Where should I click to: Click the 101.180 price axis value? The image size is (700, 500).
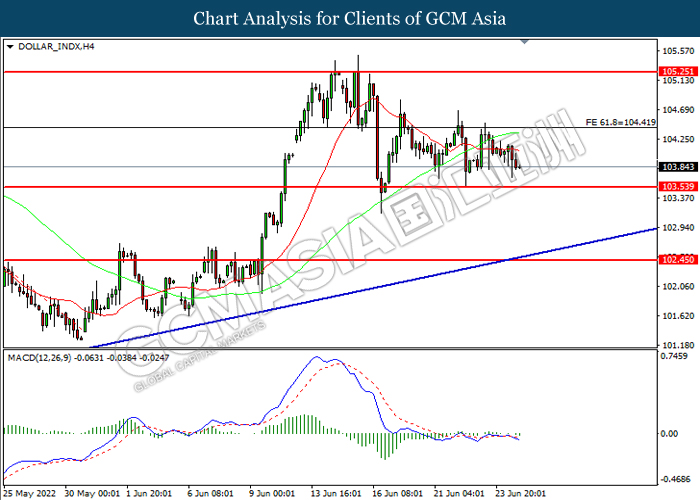point(678,345)
